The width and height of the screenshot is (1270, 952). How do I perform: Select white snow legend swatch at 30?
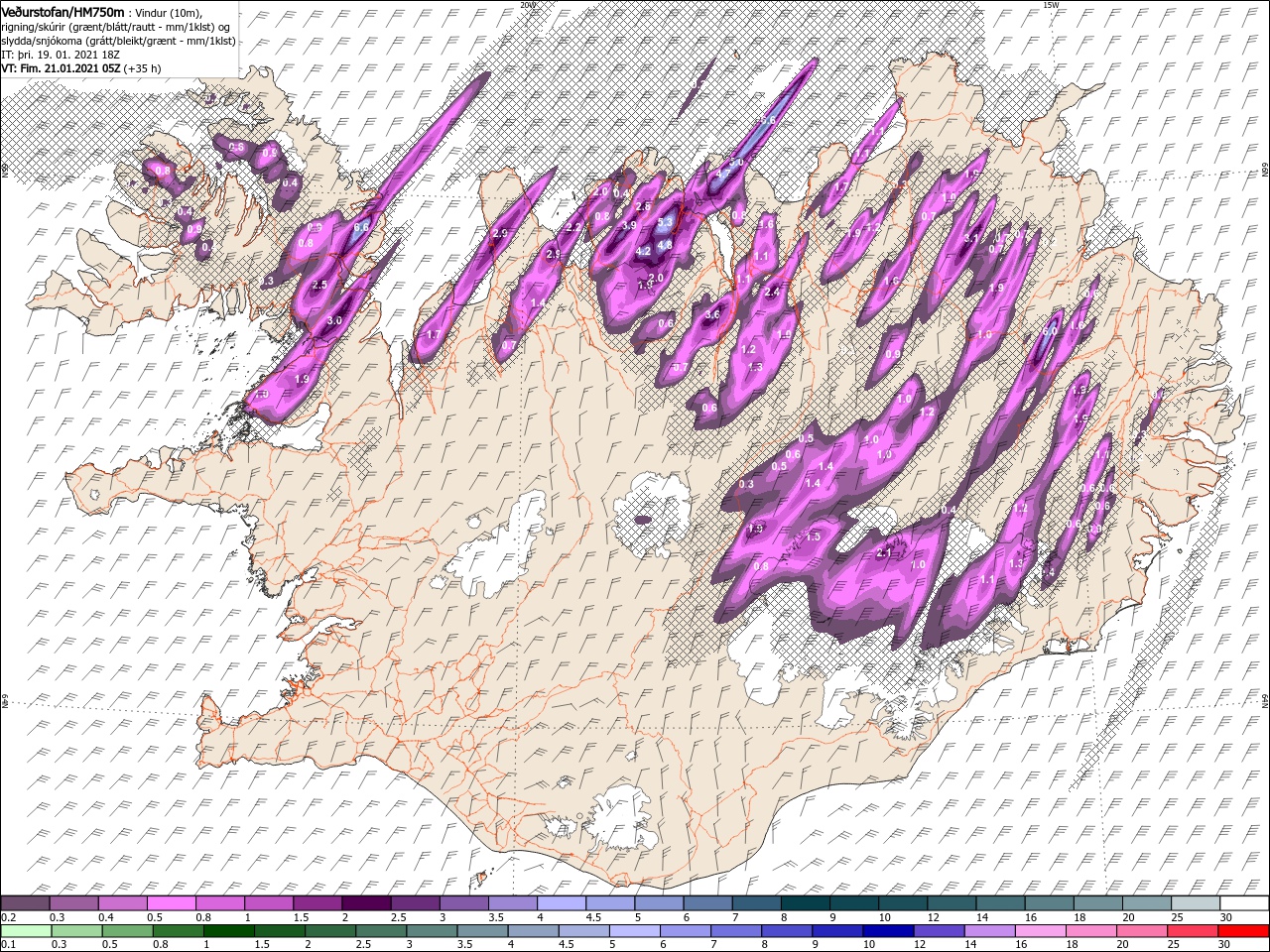point(1244,903)
